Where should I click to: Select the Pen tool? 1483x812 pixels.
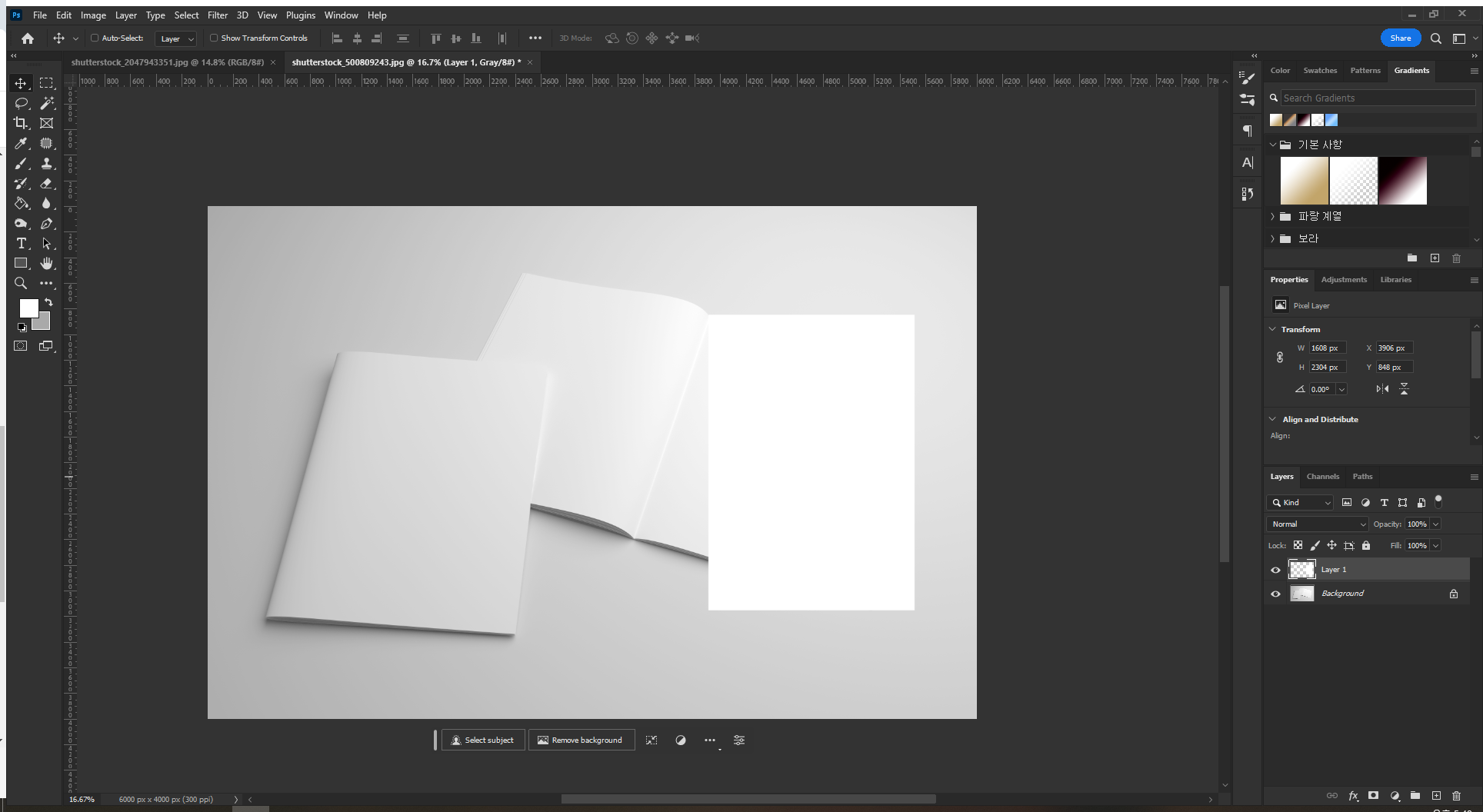click(47, 223)
